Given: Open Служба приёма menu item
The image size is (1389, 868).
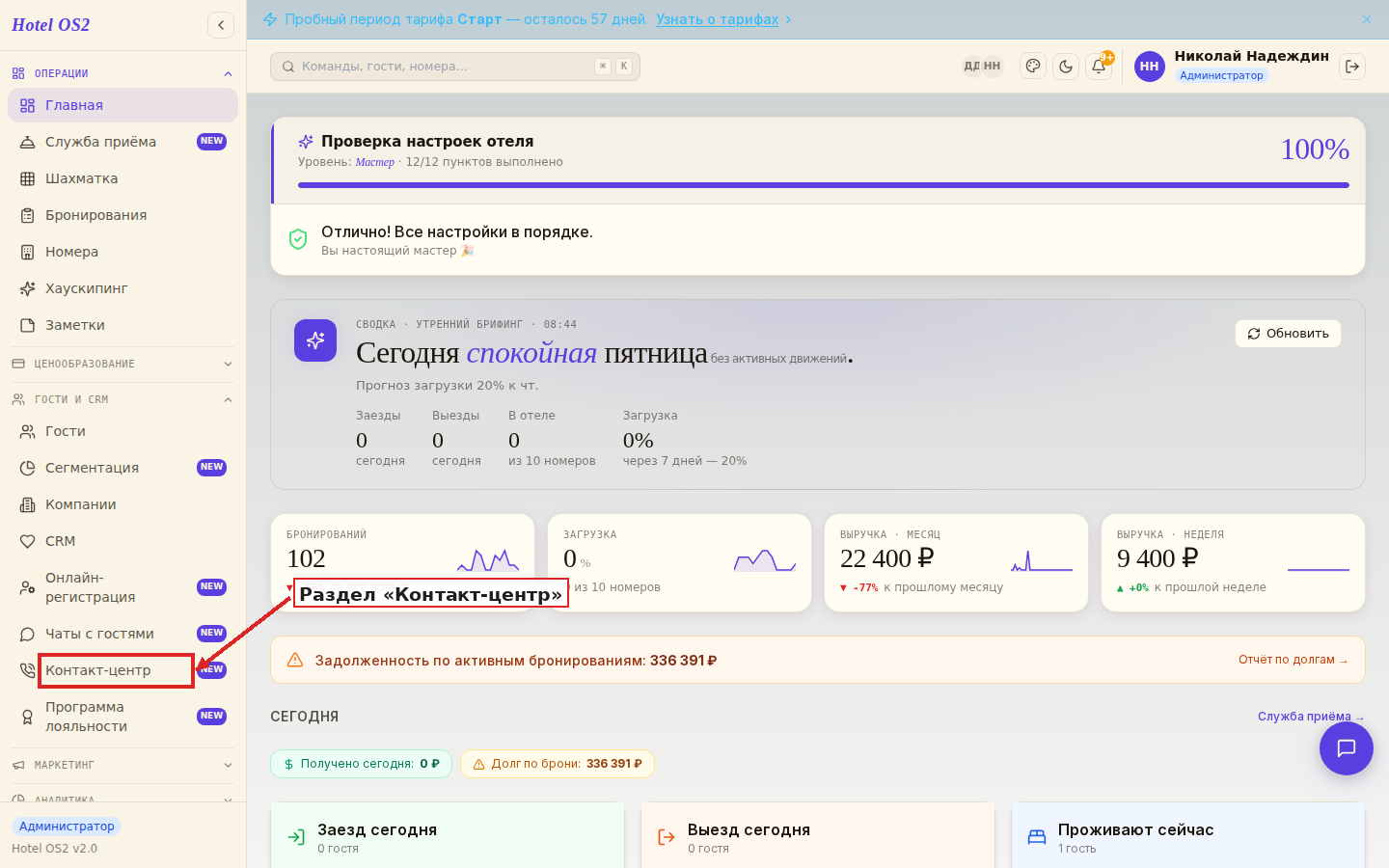Looking at the screenshot, I should 123,142.
